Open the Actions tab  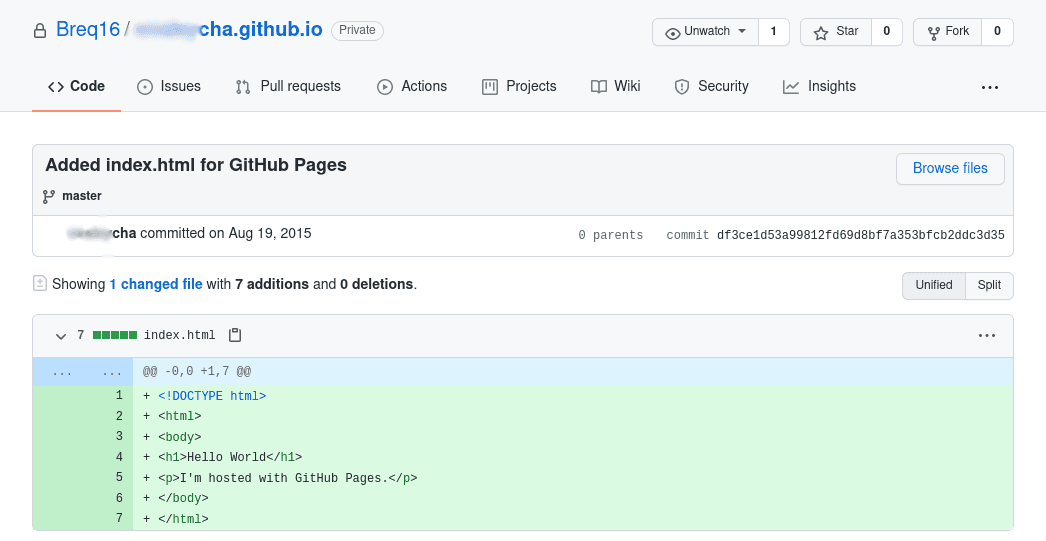click(x=412, y=87)
